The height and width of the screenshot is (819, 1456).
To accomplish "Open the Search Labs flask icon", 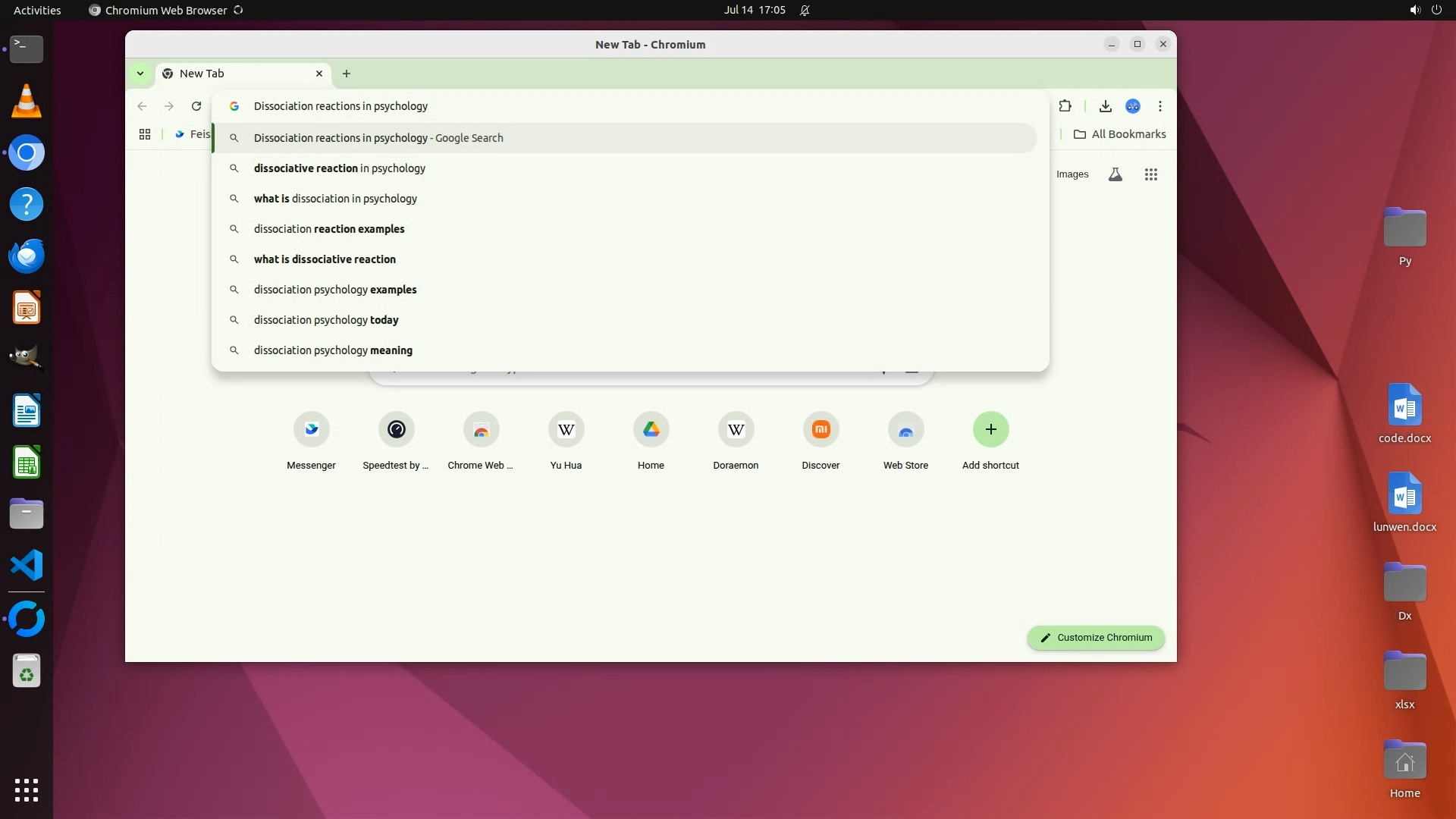I will (x=1115, y=174).
